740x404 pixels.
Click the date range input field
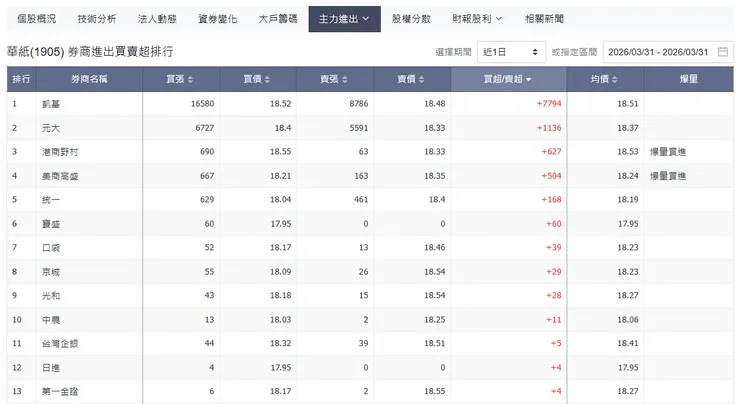click(x=668, y=52)
